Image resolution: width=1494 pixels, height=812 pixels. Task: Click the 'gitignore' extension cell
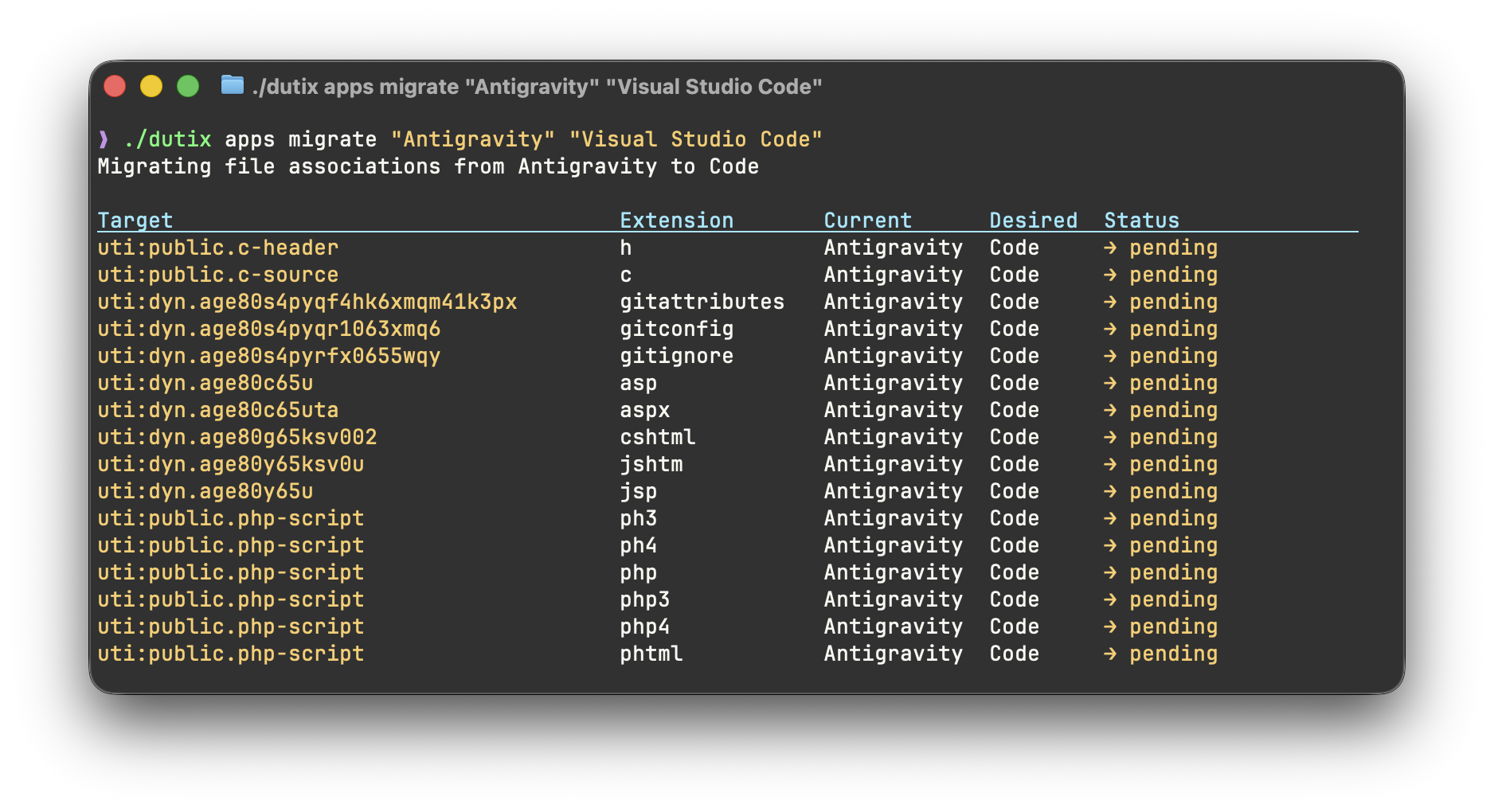(677, 356)
